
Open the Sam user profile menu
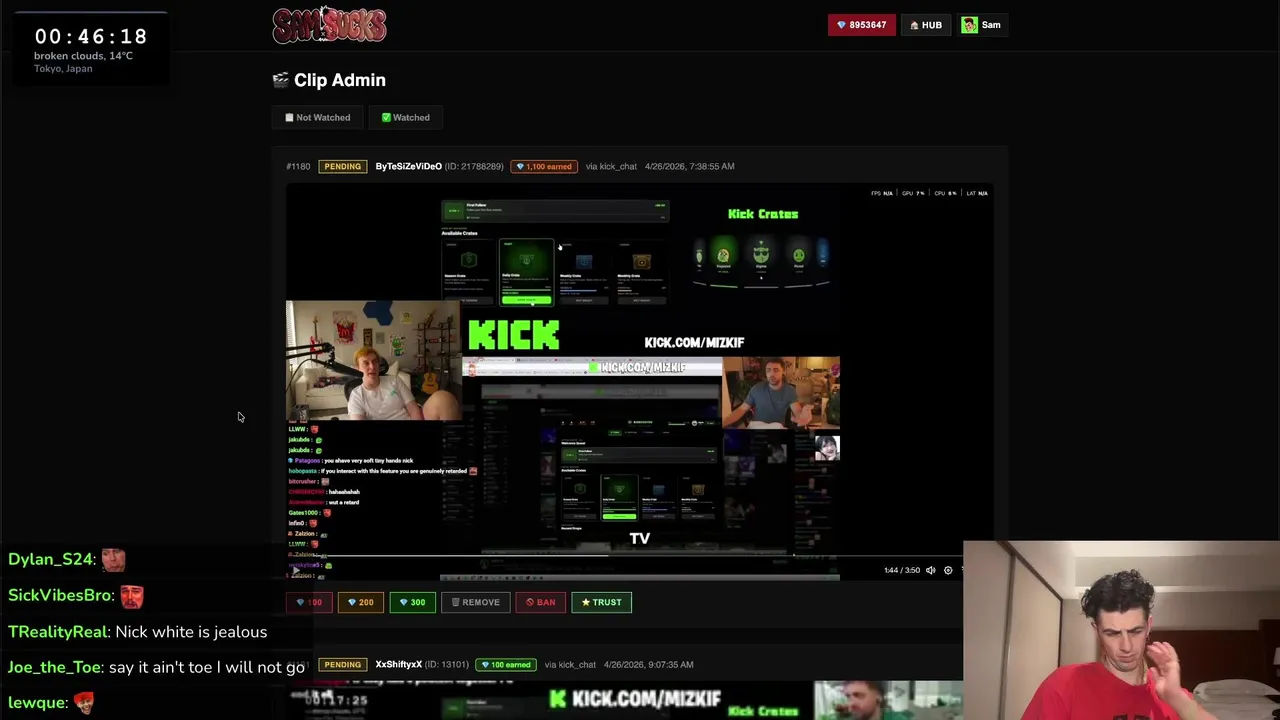(x=981, y=25)
